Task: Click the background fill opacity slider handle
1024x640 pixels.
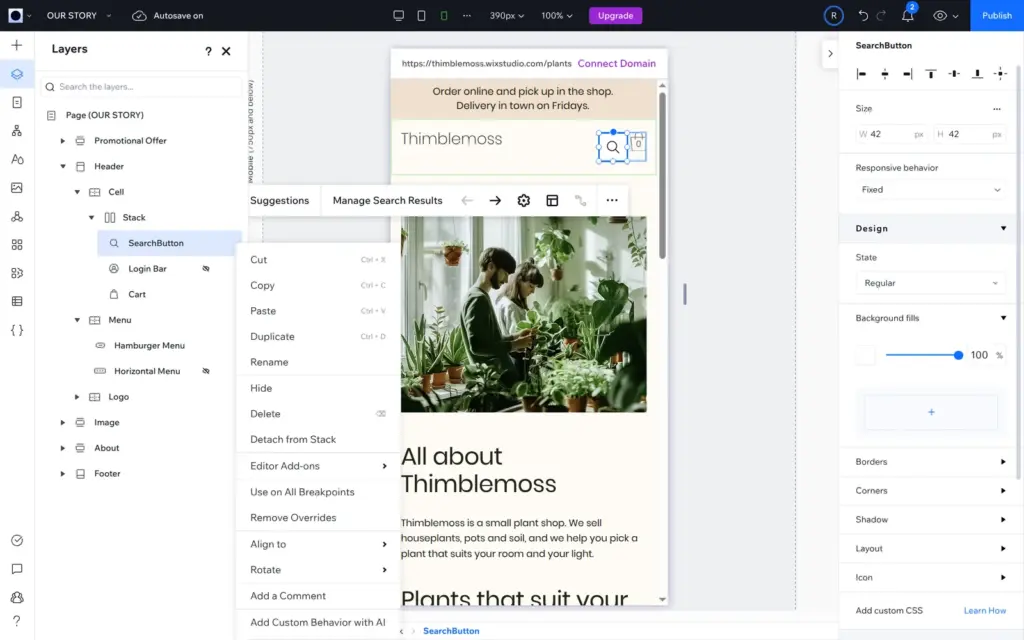Action: coord(958,355)
